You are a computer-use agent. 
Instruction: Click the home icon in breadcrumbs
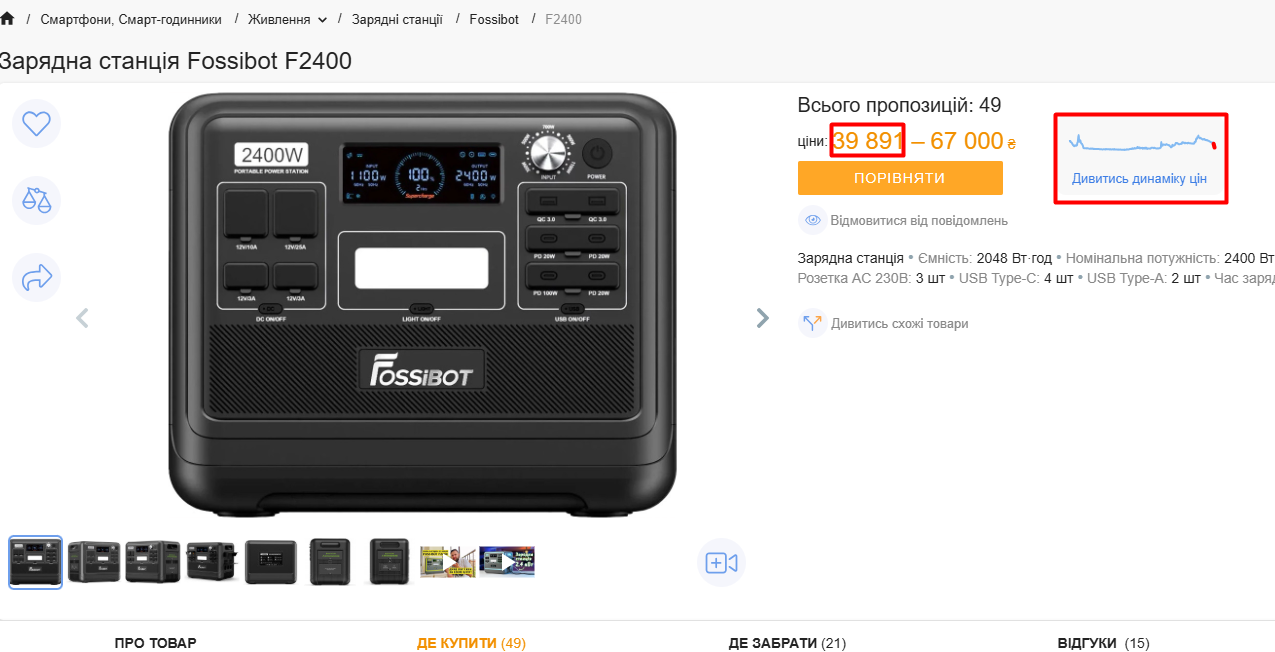coord(8,19)
